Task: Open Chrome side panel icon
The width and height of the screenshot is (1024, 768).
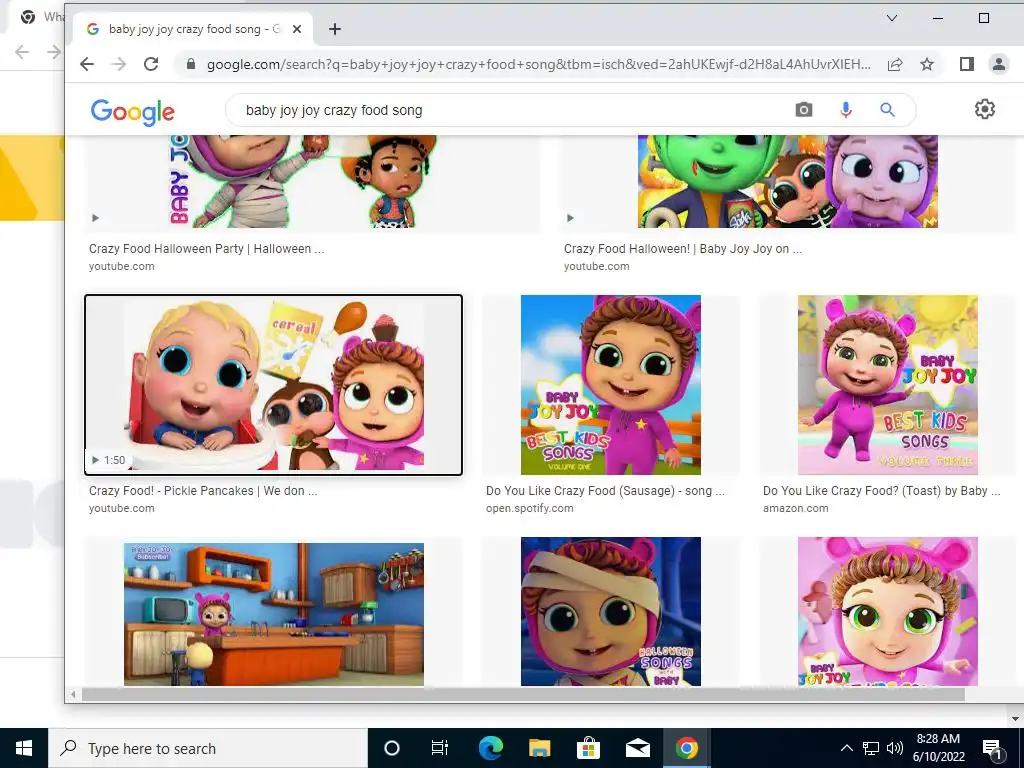Action: coord(967,64)
